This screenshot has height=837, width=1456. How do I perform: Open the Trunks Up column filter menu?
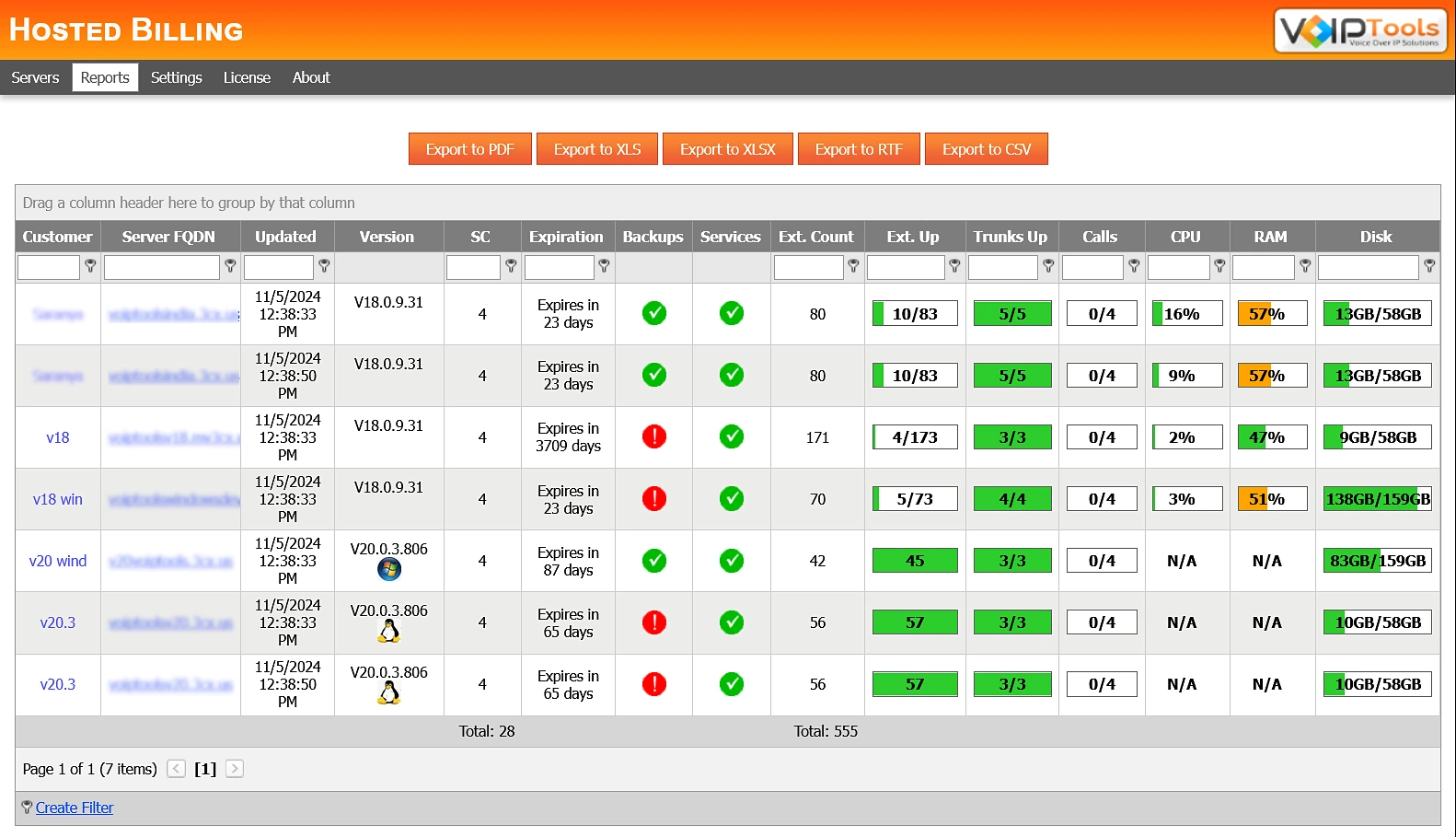[1048, 266]
